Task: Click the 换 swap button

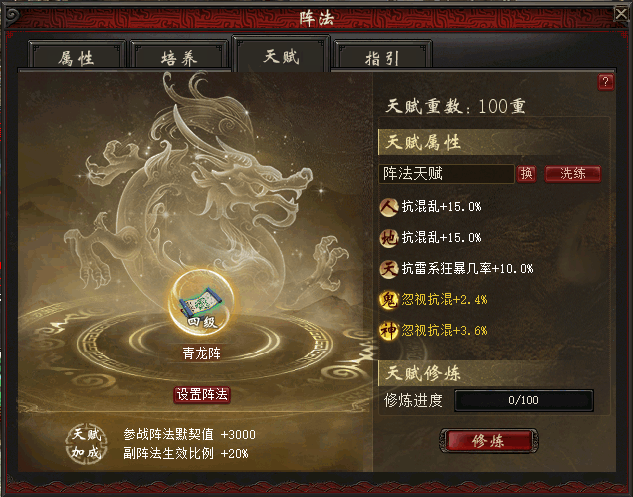Action: [526, 174]
